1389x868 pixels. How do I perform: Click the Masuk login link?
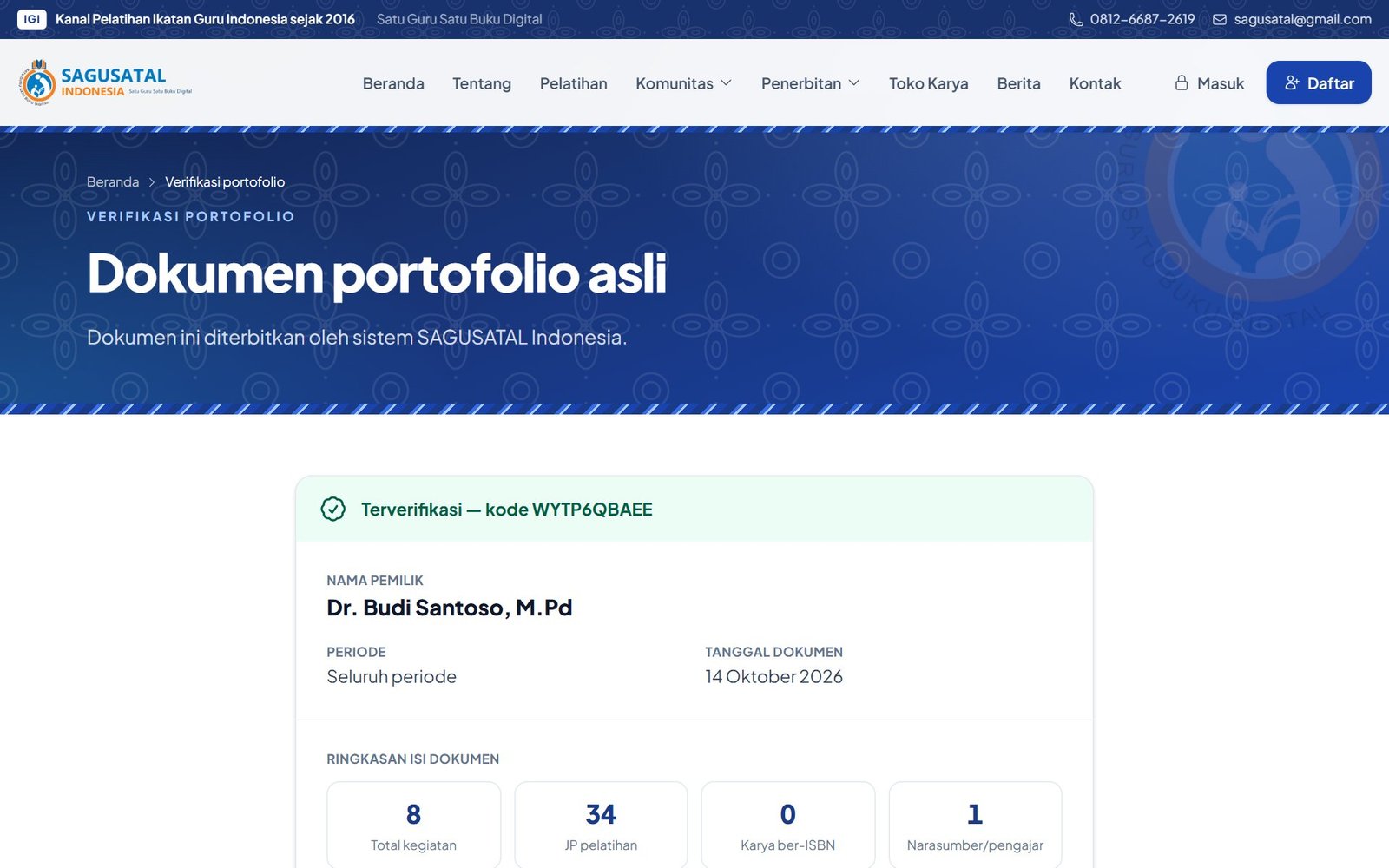click(x=1209, y=83)
